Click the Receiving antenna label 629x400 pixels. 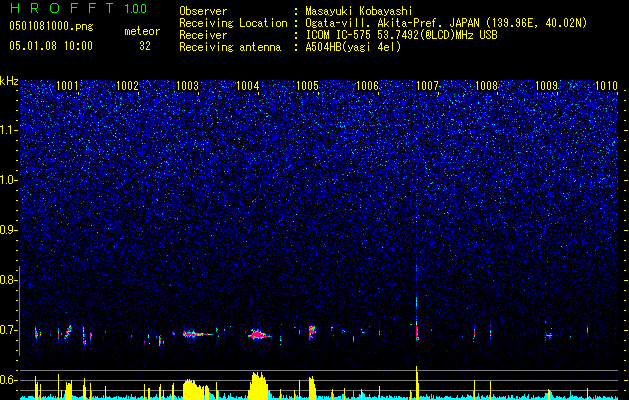pos(230,47)
